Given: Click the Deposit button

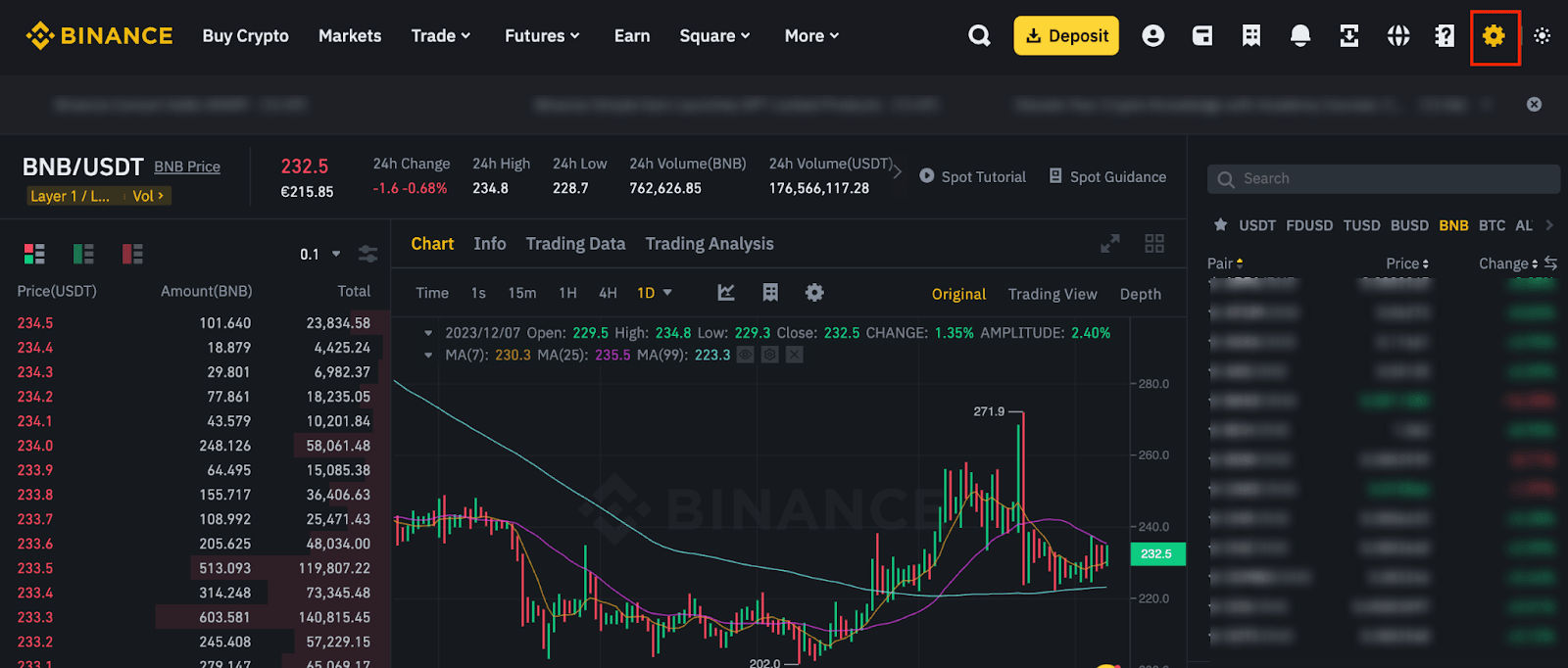Looking at the screenshot, I should click(x=1066, y=36).
